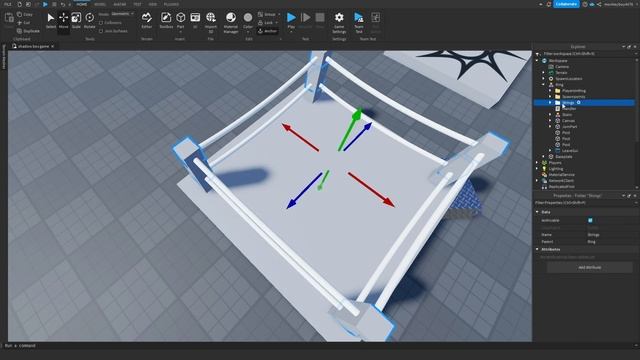
Task: Enable the Collisions checkbox
Action: pyautogui.click(x=101, y=23)
